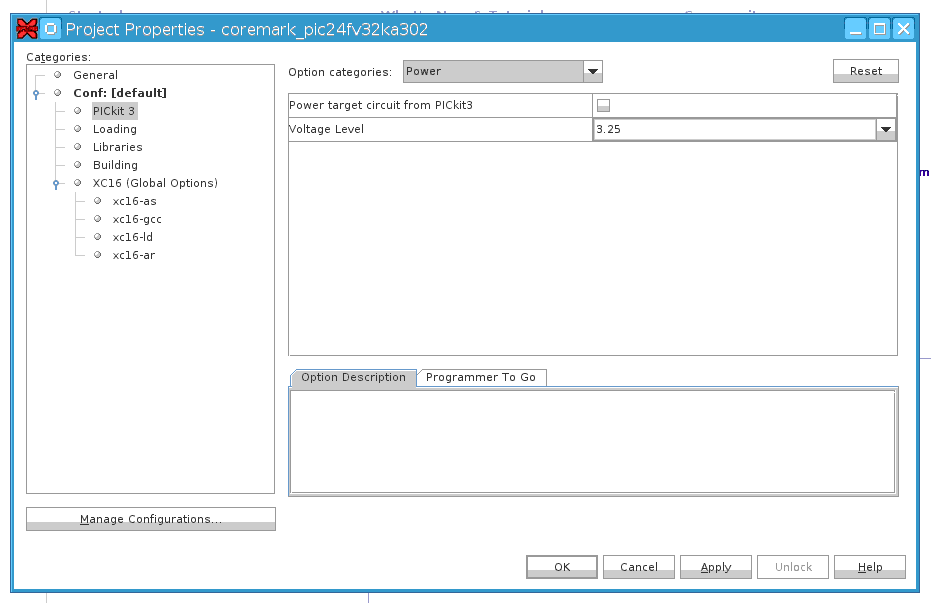This screenshot has width=936, height=603.
Task: Click the bullet icon next to General
Action: (58, 75)
